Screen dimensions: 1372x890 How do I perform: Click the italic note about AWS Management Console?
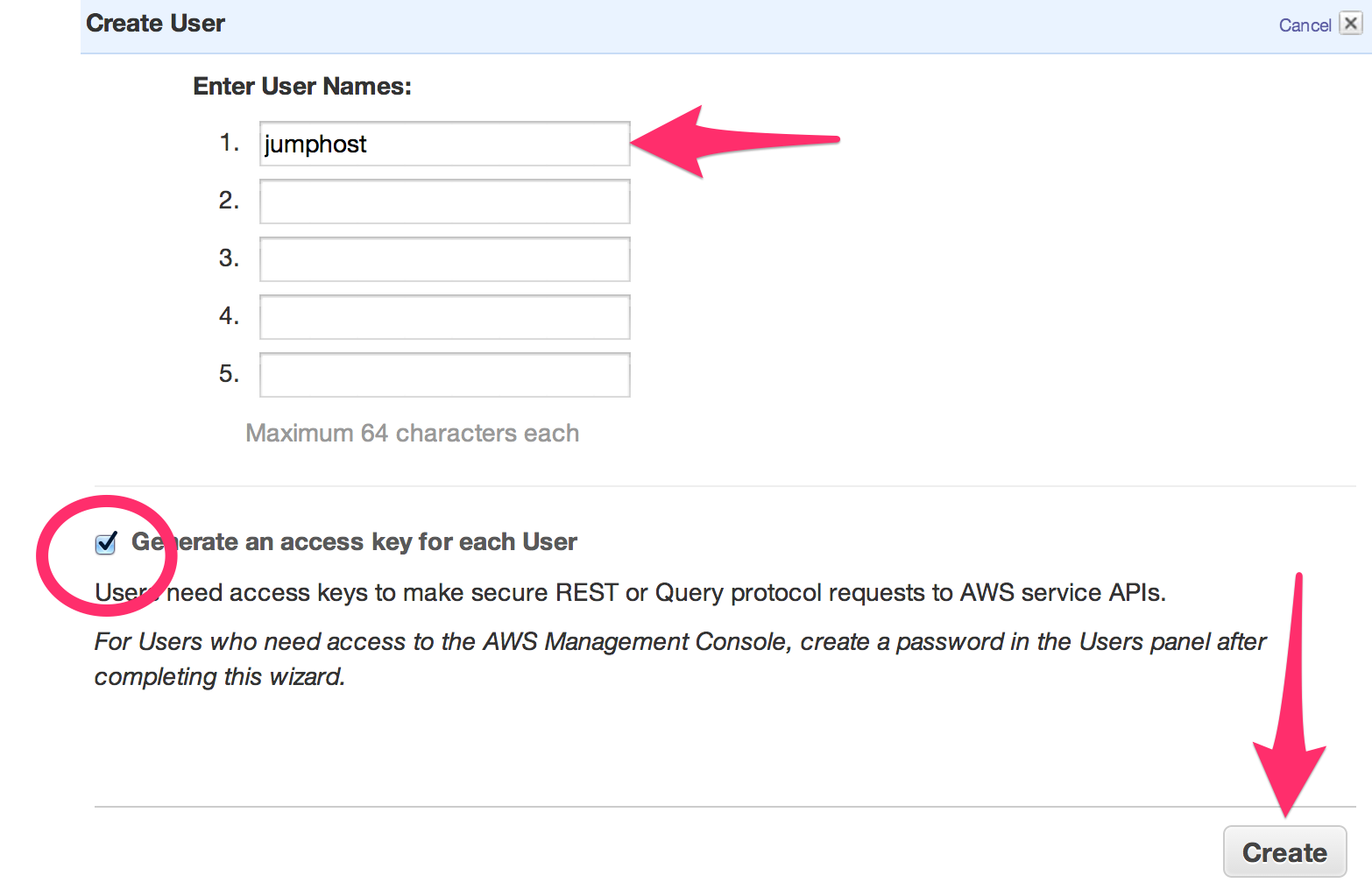click(x=680, y=659)
